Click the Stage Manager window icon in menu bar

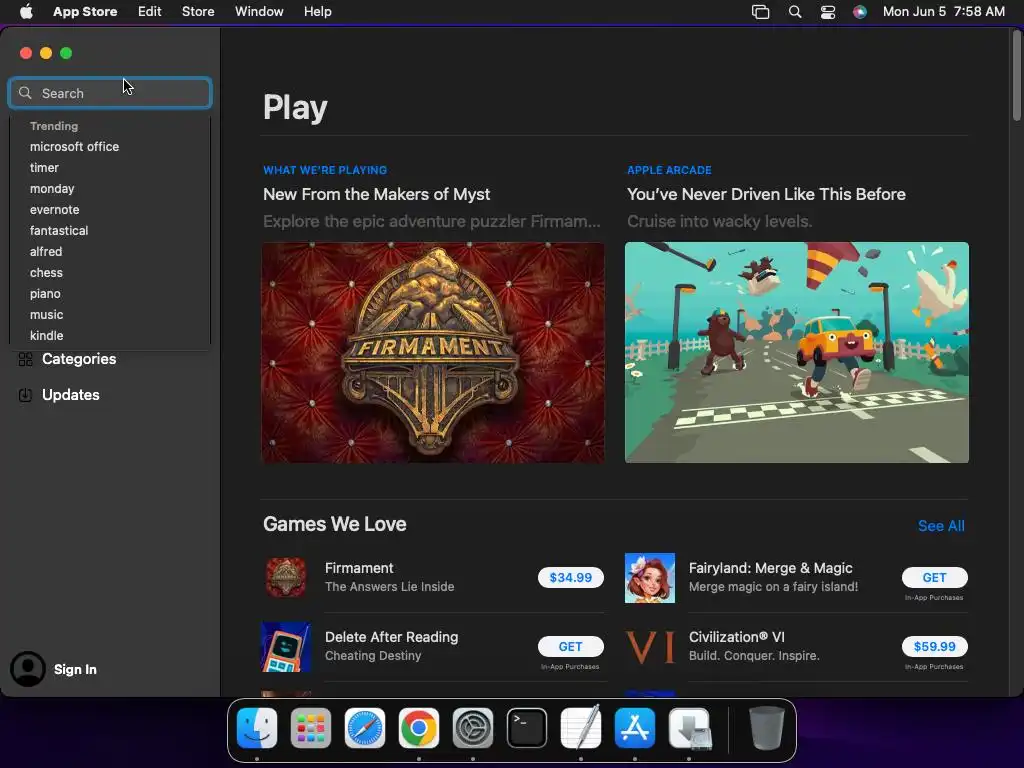(761, 12)
